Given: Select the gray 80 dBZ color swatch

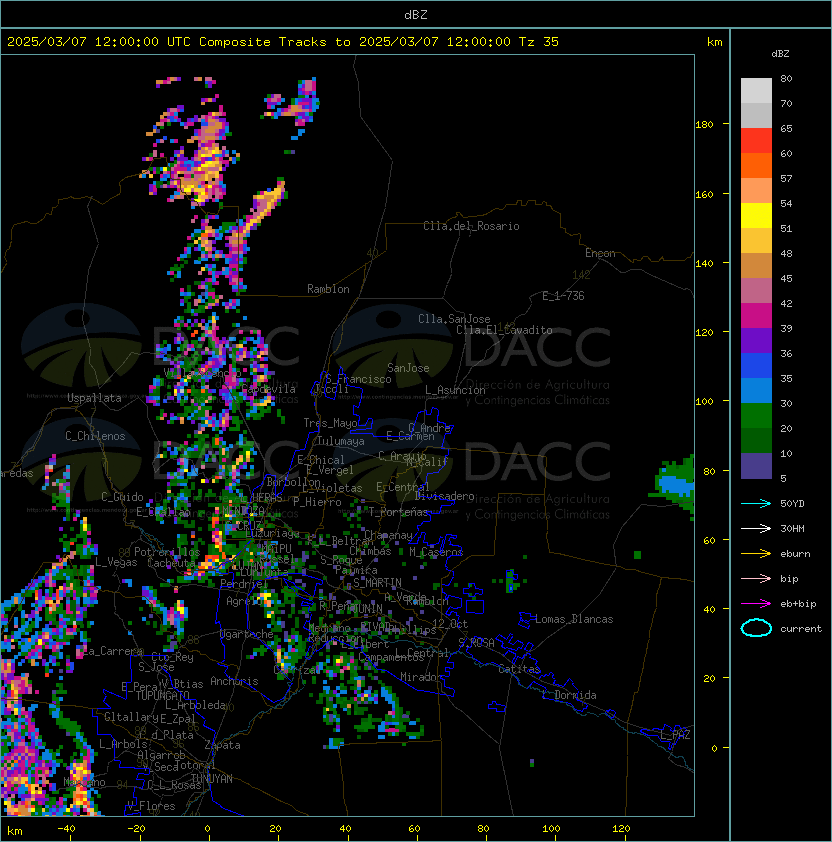Looking at the screenshot, I should [756, 90].
